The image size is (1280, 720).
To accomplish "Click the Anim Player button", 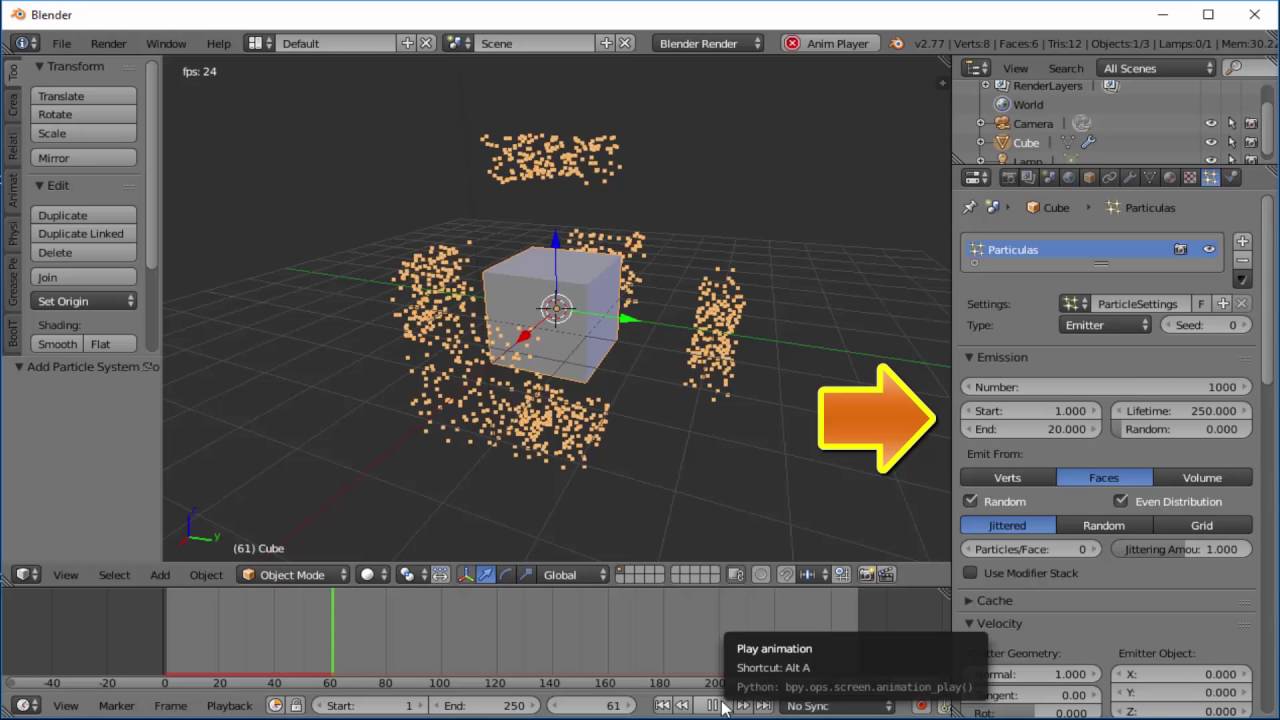I will pyautogui.click(x=828, y=43).
